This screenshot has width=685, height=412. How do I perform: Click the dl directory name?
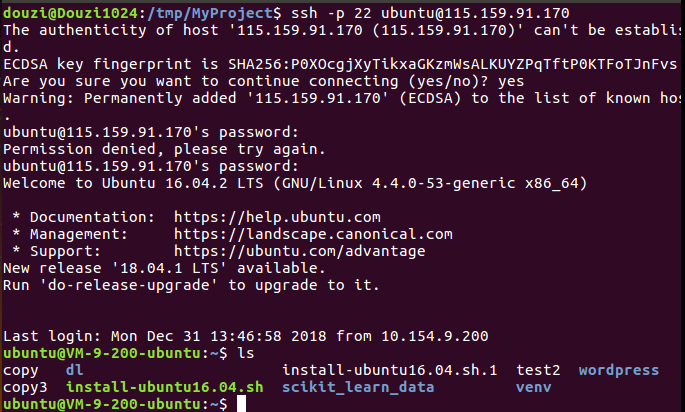coord(74,370)
